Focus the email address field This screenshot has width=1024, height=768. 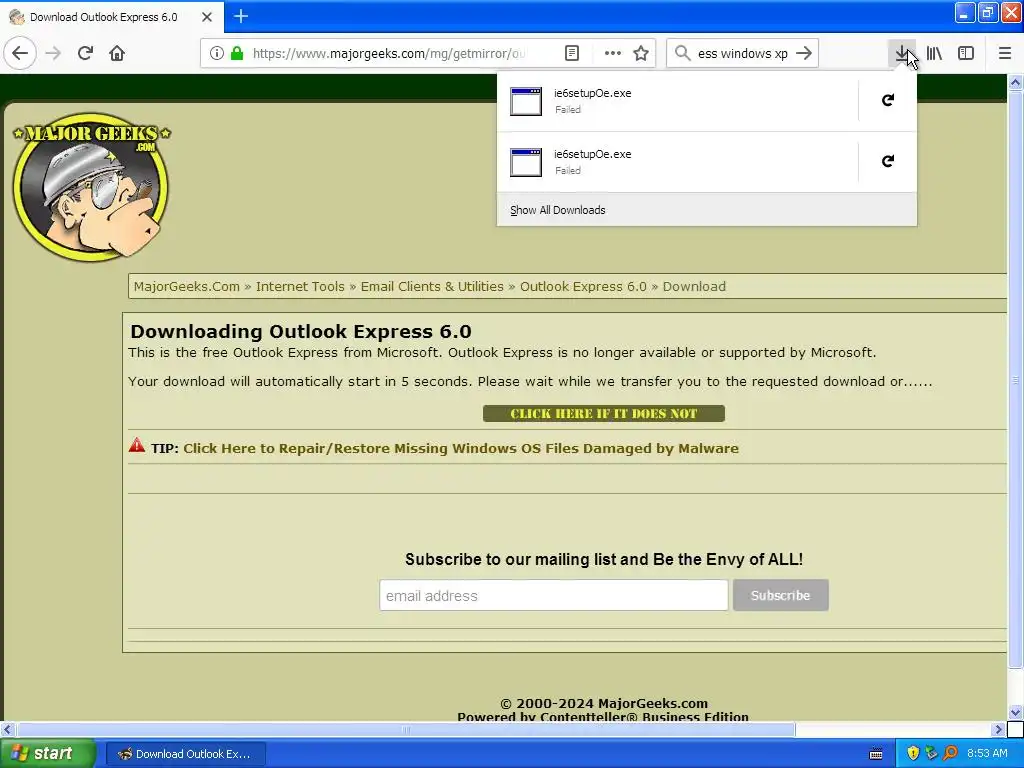[554, 596]
